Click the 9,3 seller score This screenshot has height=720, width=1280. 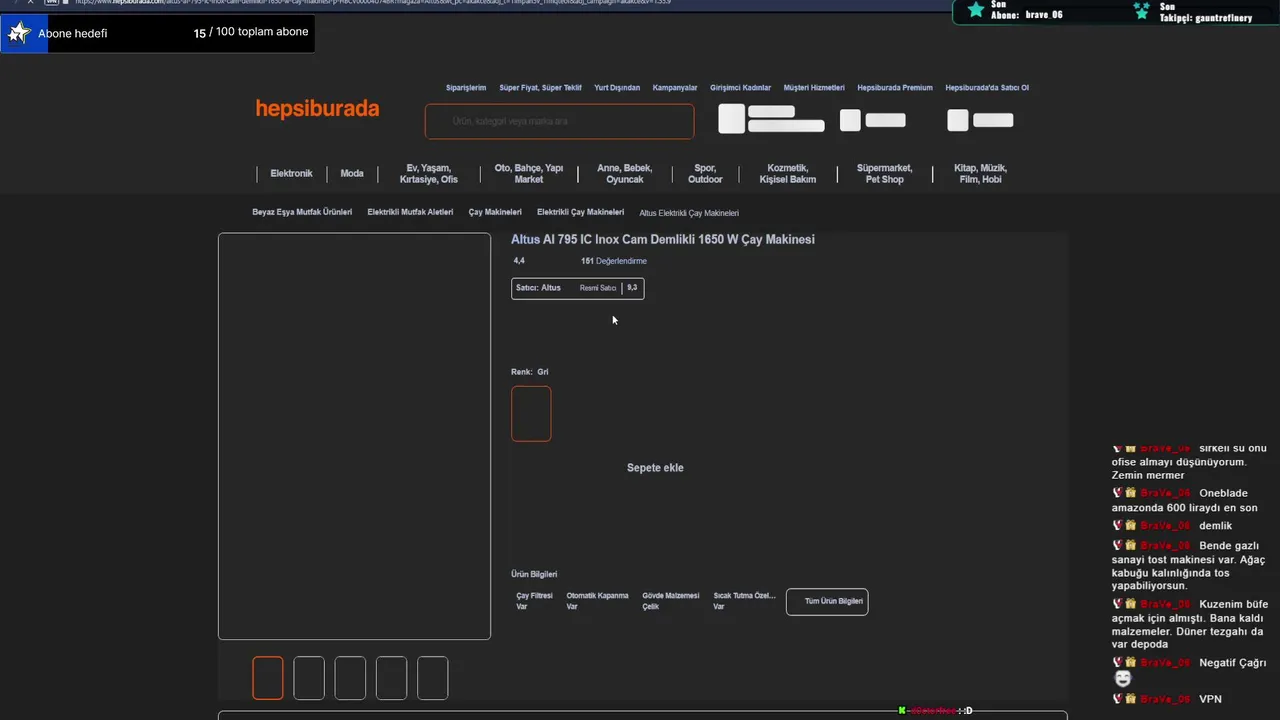point(632,288)
